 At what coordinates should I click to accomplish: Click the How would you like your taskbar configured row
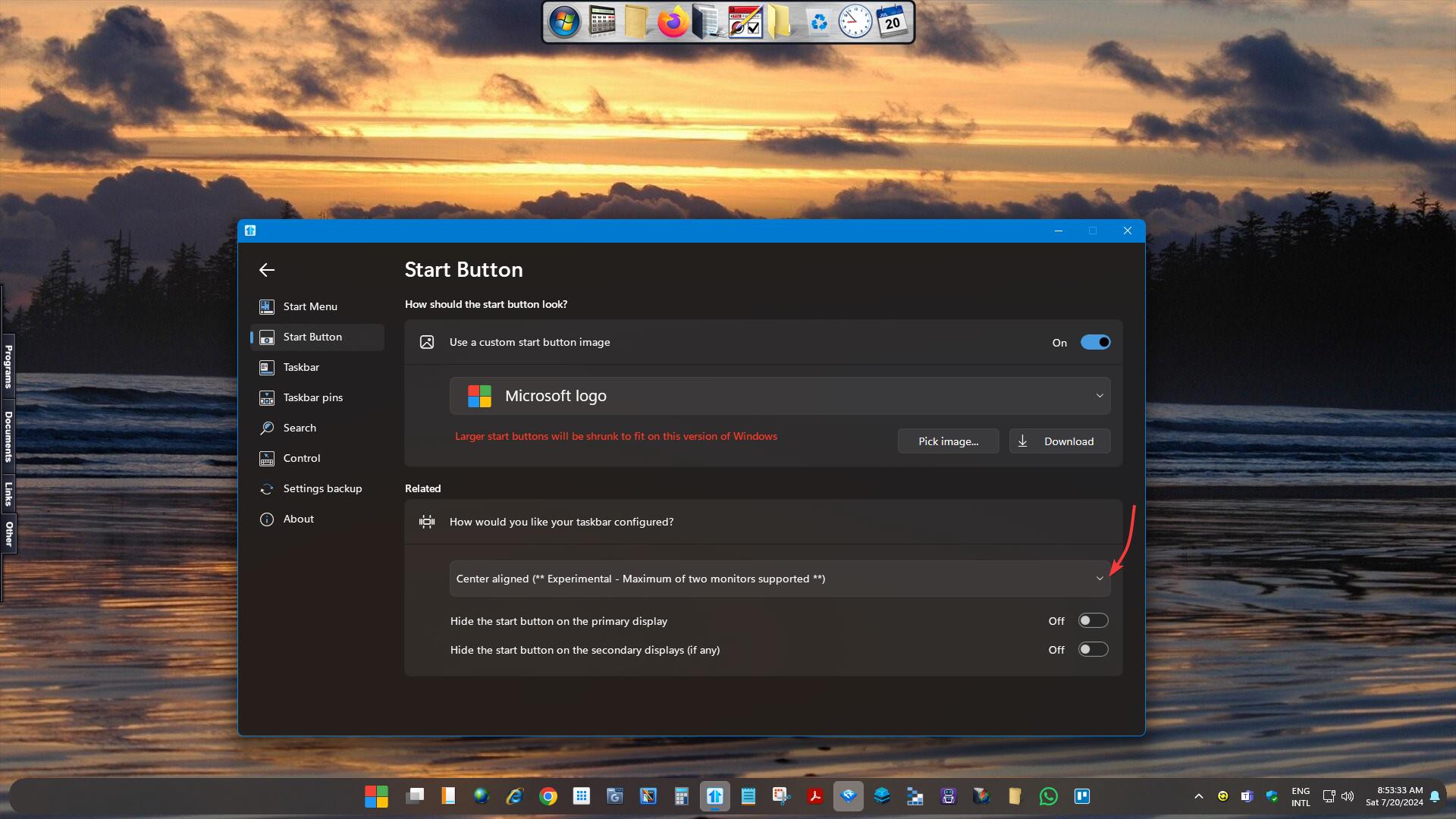[x=763, y=522]
